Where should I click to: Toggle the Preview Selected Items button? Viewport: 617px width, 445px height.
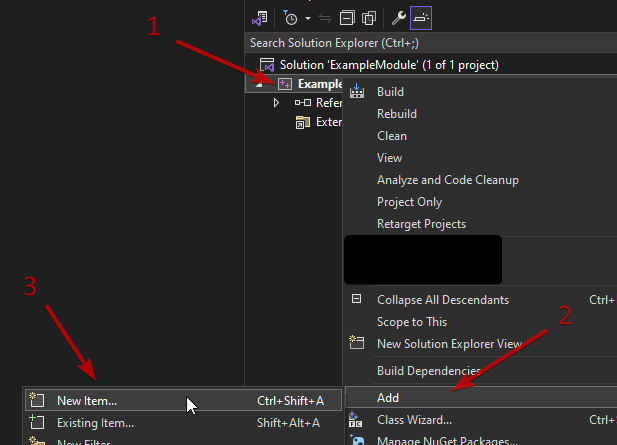421,18
